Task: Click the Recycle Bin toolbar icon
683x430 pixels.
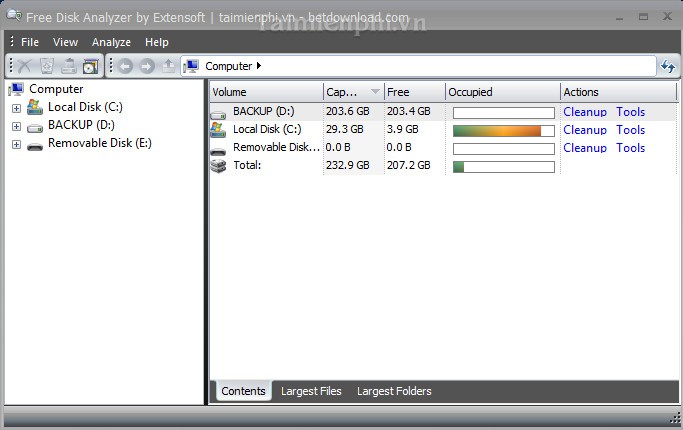Action: click(47, 66)
